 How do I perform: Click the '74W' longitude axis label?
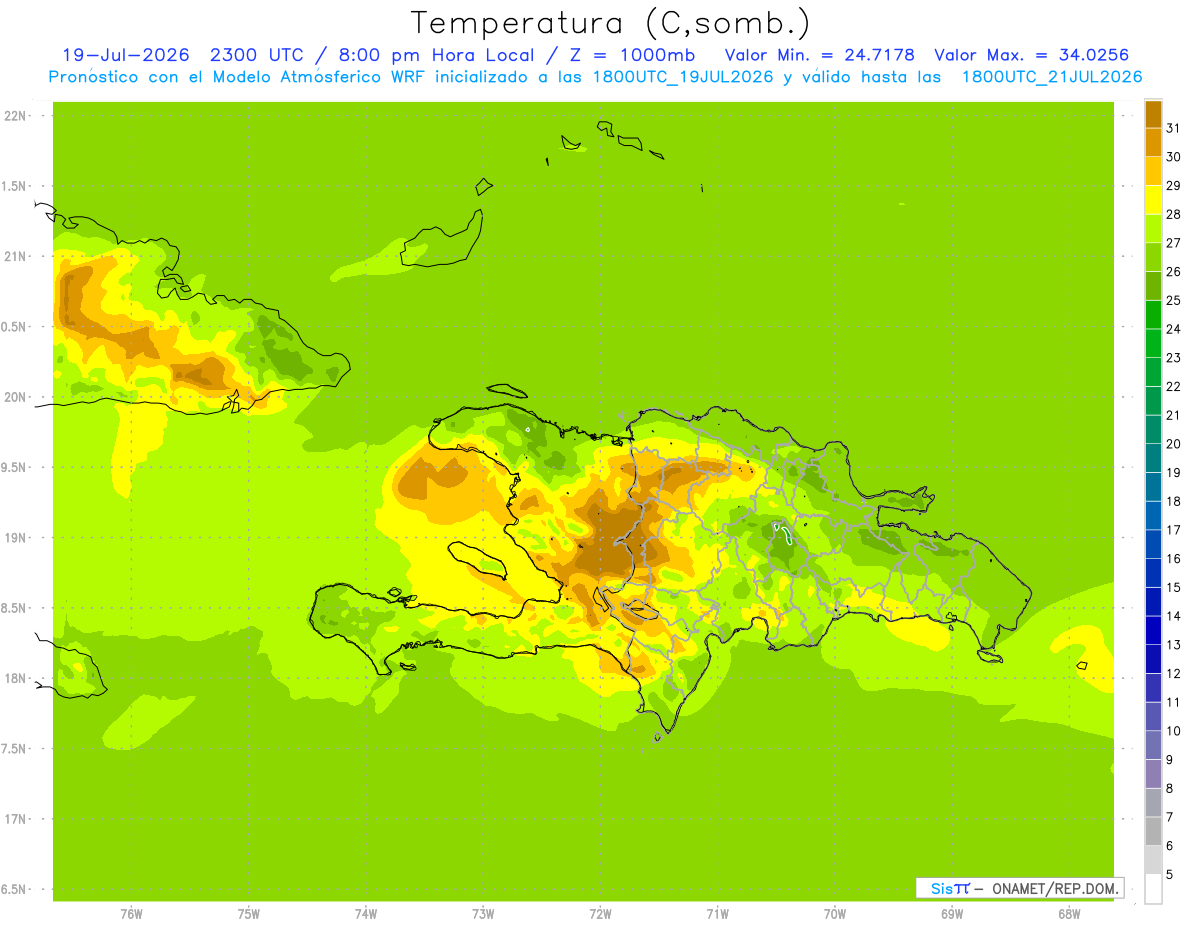(365, 914)
